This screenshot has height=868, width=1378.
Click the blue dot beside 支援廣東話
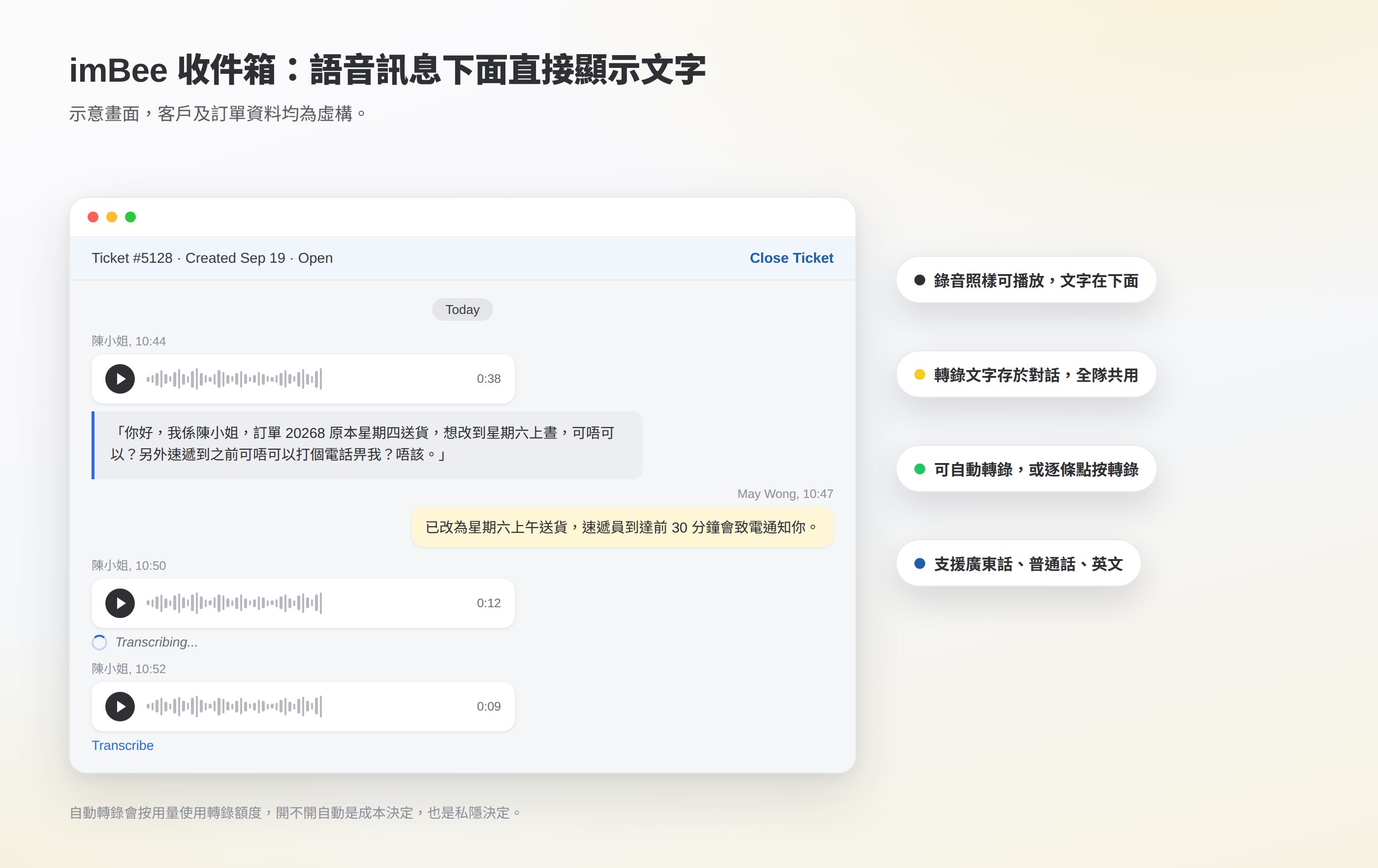[920, 563]
